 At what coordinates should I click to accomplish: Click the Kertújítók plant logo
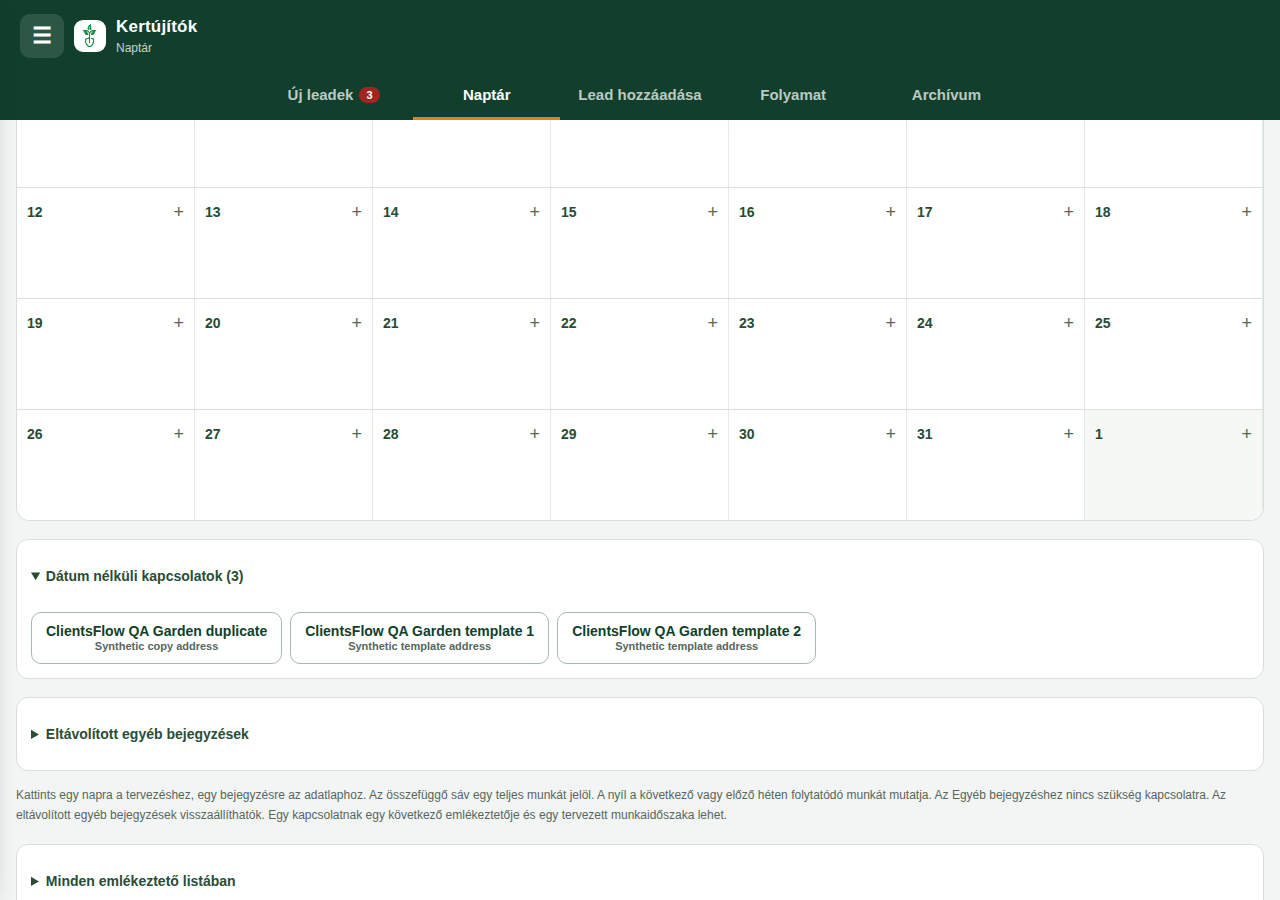pos(90,36)
